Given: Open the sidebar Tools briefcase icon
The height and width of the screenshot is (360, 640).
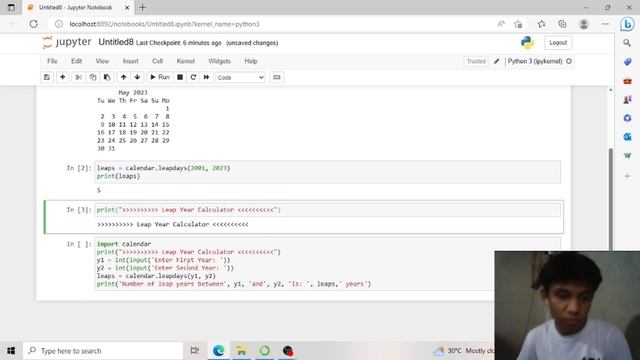Looking at the screenshot, I should (x=627, y=81).
